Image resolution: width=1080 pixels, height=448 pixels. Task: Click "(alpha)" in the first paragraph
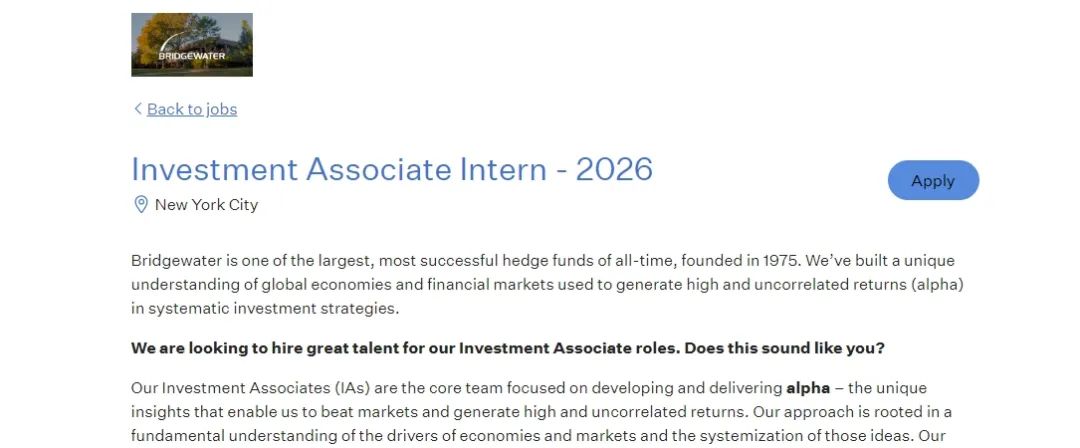[x=937, y=285]
